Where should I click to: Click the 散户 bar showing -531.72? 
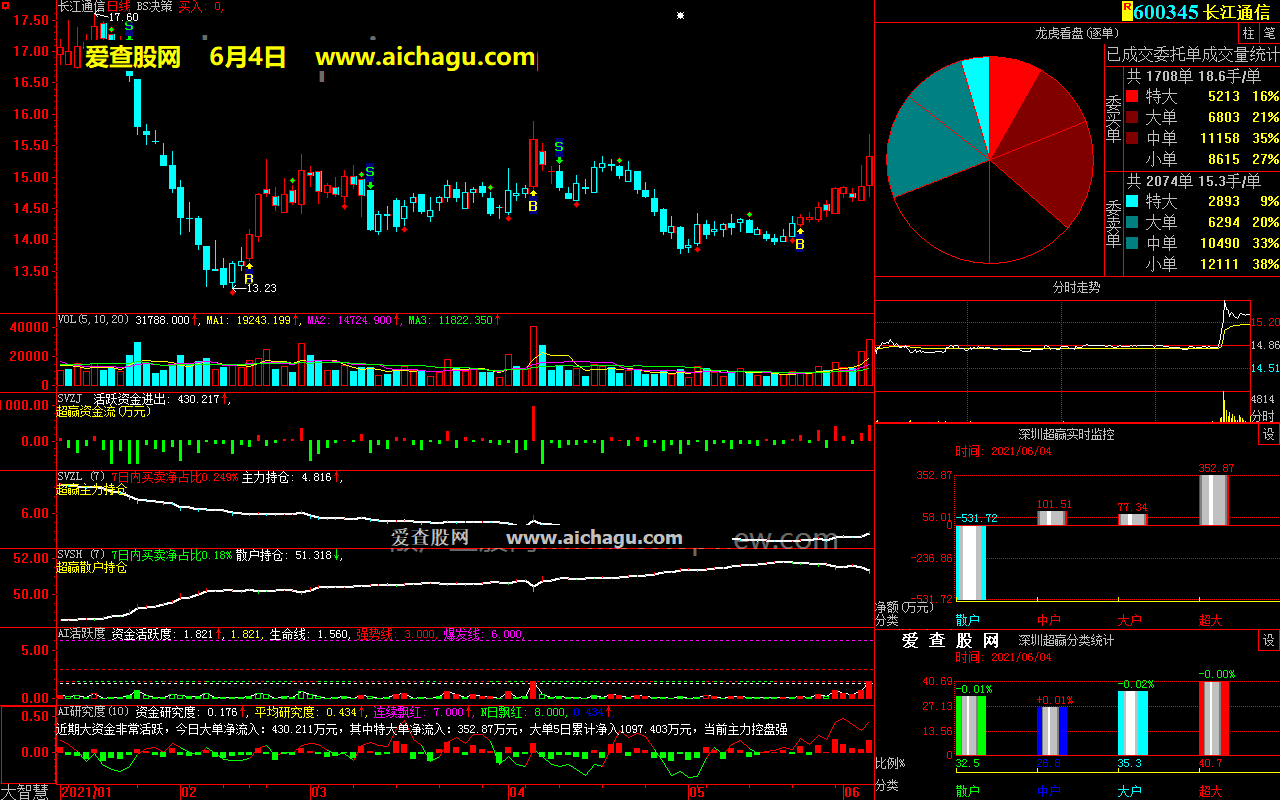[971, 562]
